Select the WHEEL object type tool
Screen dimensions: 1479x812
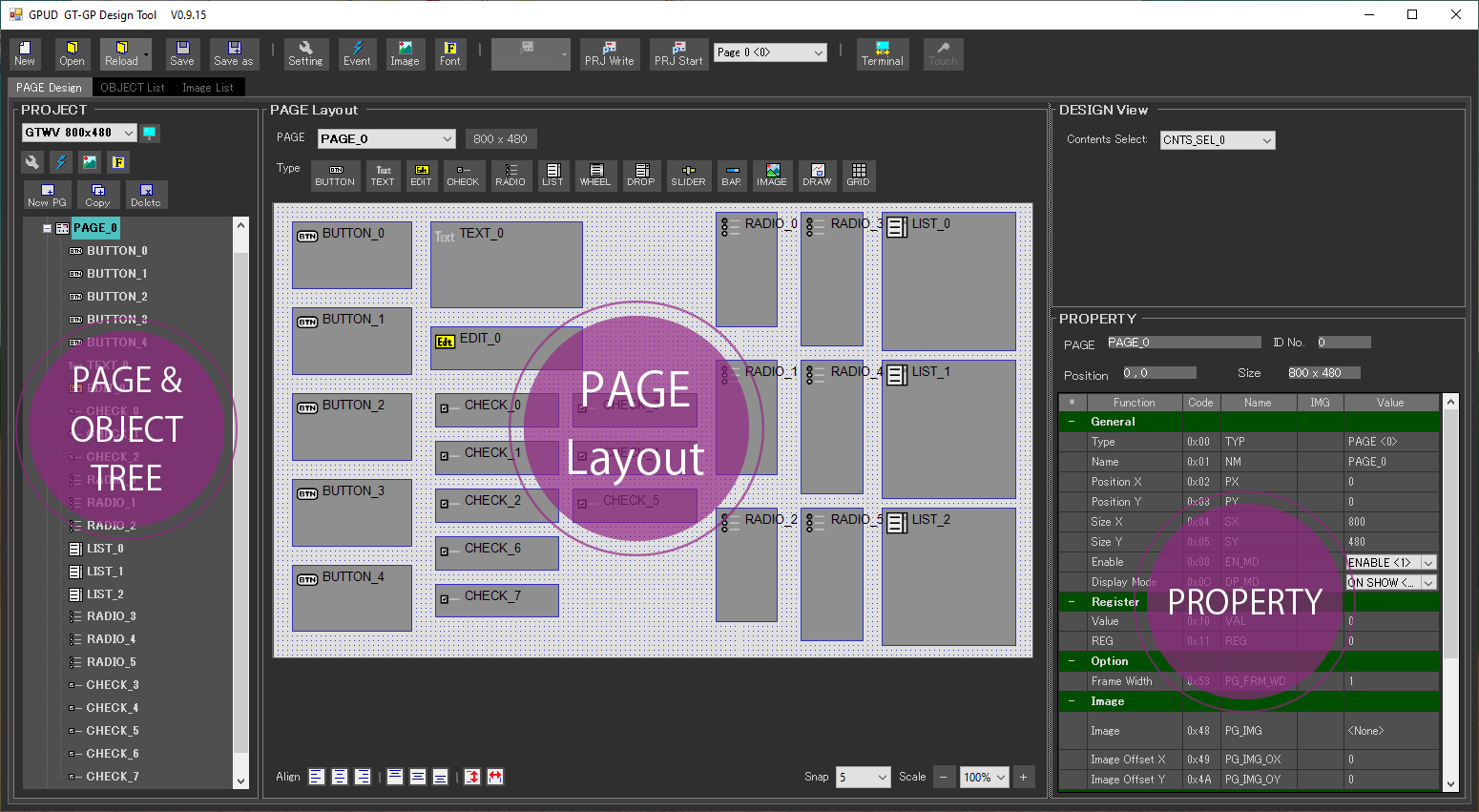pyautogui.click(x=594, y=176)
